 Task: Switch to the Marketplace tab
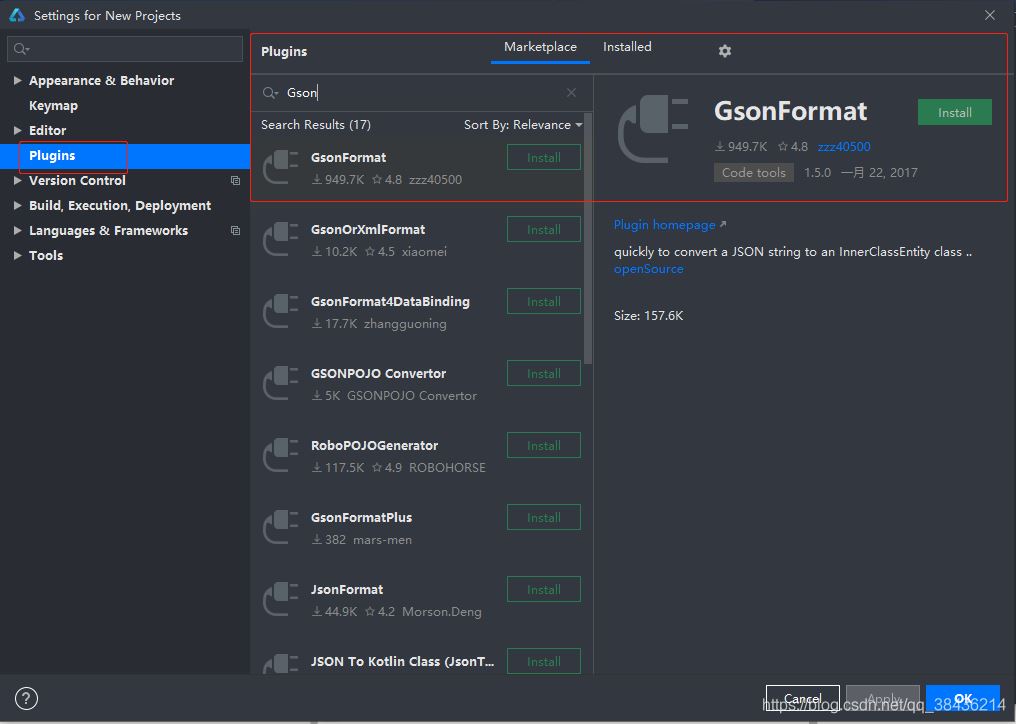click(x=540, y=47)
